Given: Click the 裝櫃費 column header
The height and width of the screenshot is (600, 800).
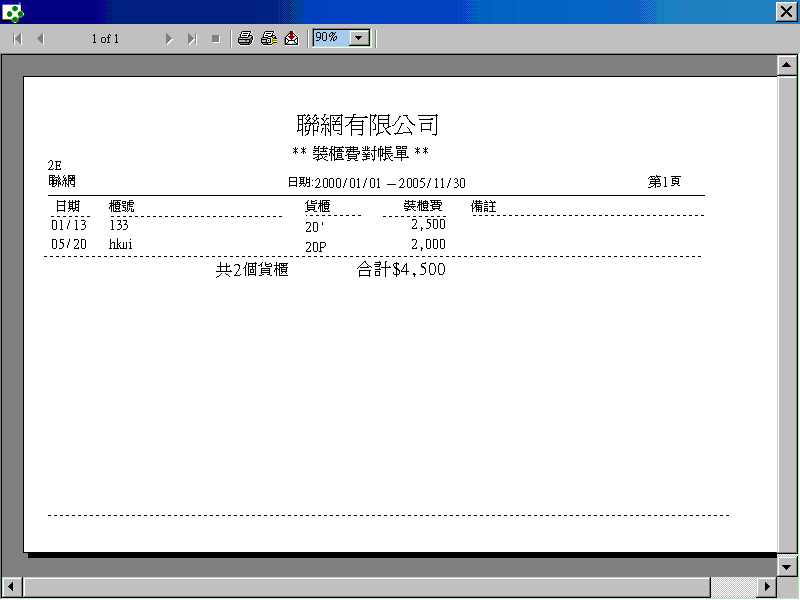Looking at the screenshot, I should coord(423,206).
